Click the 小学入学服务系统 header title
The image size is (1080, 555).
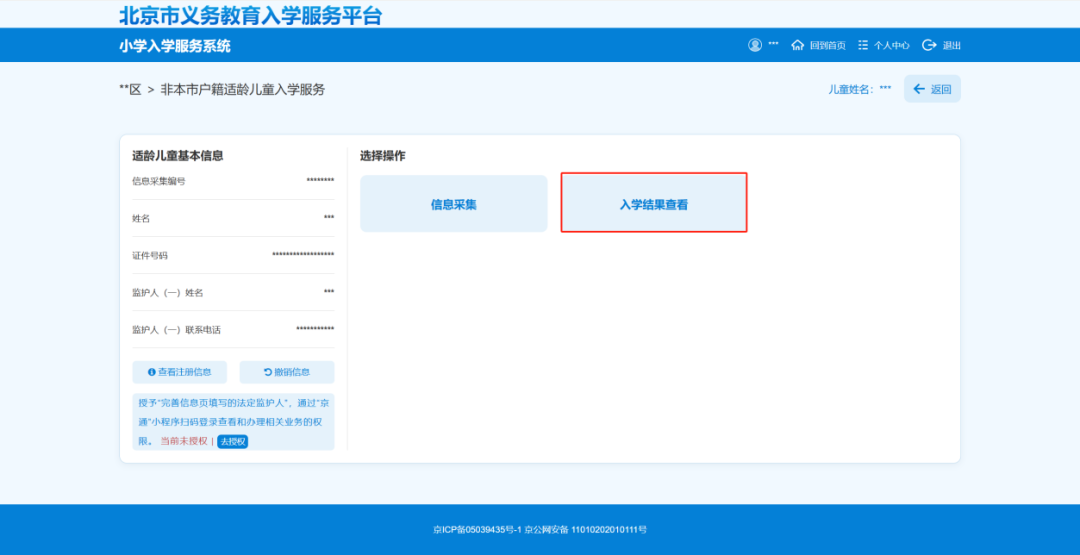click(x=174, y=46)
